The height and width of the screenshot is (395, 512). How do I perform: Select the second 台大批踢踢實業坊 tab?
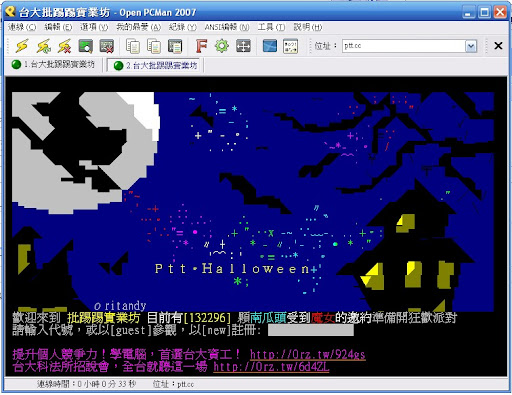coord(155,65)
